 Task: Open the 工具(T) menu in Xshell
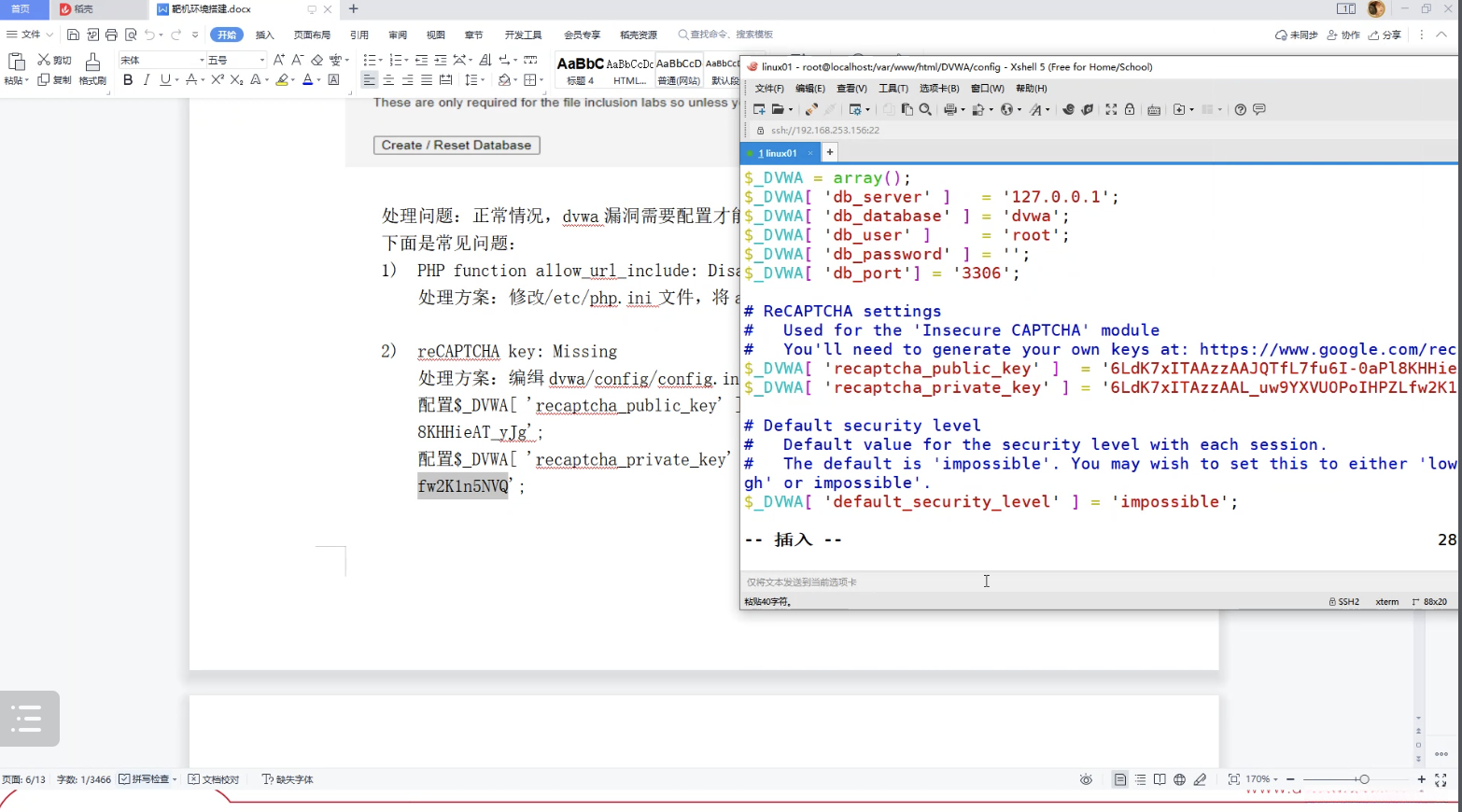coord(893,89)
